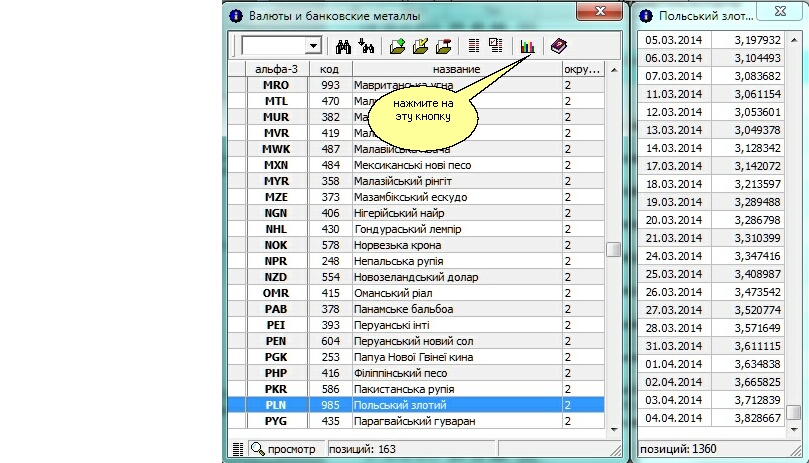
Task: Open the help book icon
Action: pyautogui.click(x=559, y=46)
